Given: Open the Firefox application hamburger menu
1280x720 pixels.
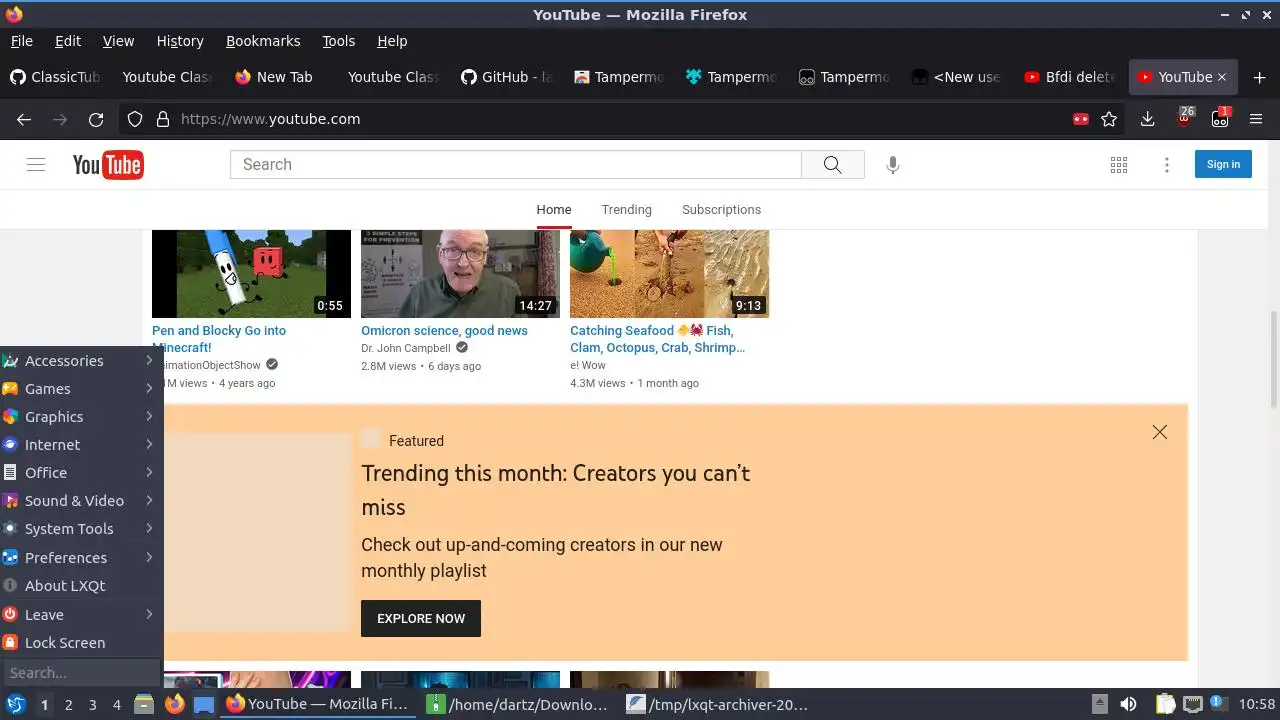Looking at the screenshot, I should coord(1256,119).
